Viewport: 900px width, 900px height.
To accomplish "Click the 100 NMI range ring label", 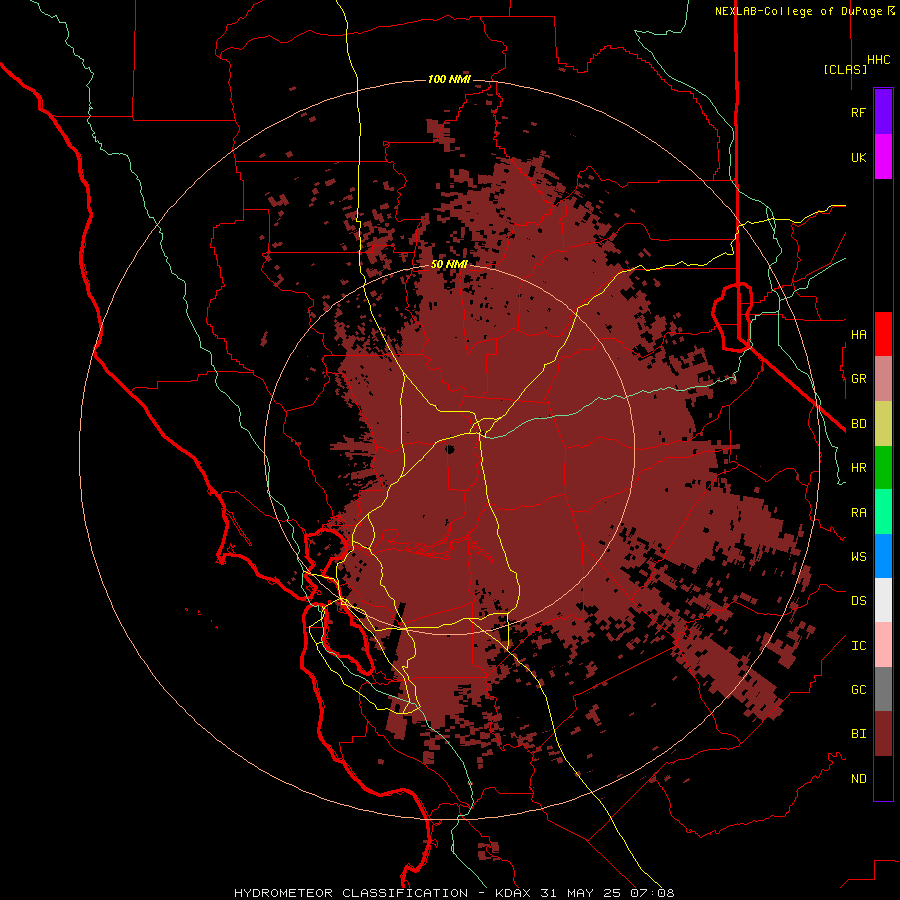I will coord(449,79).
